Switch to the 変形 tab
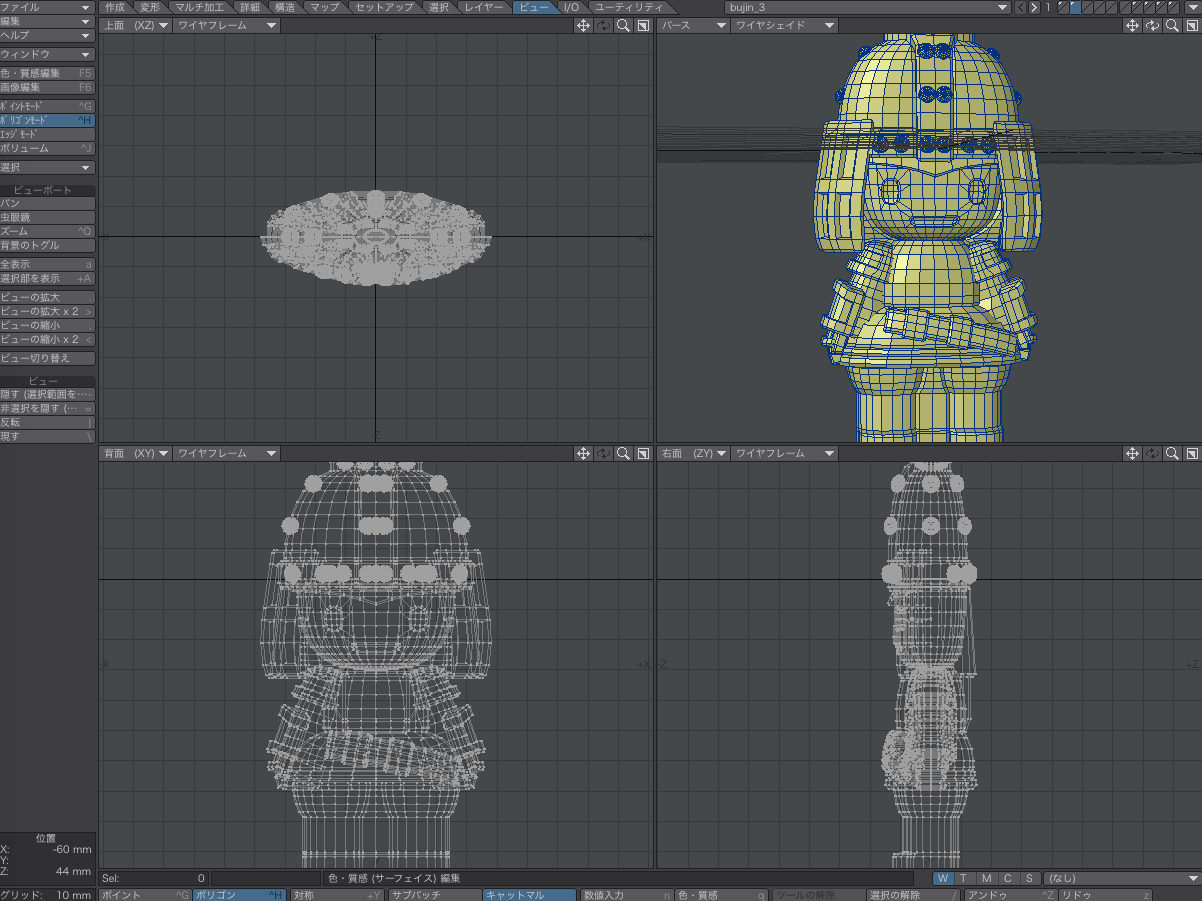 (x=150, y=7)
